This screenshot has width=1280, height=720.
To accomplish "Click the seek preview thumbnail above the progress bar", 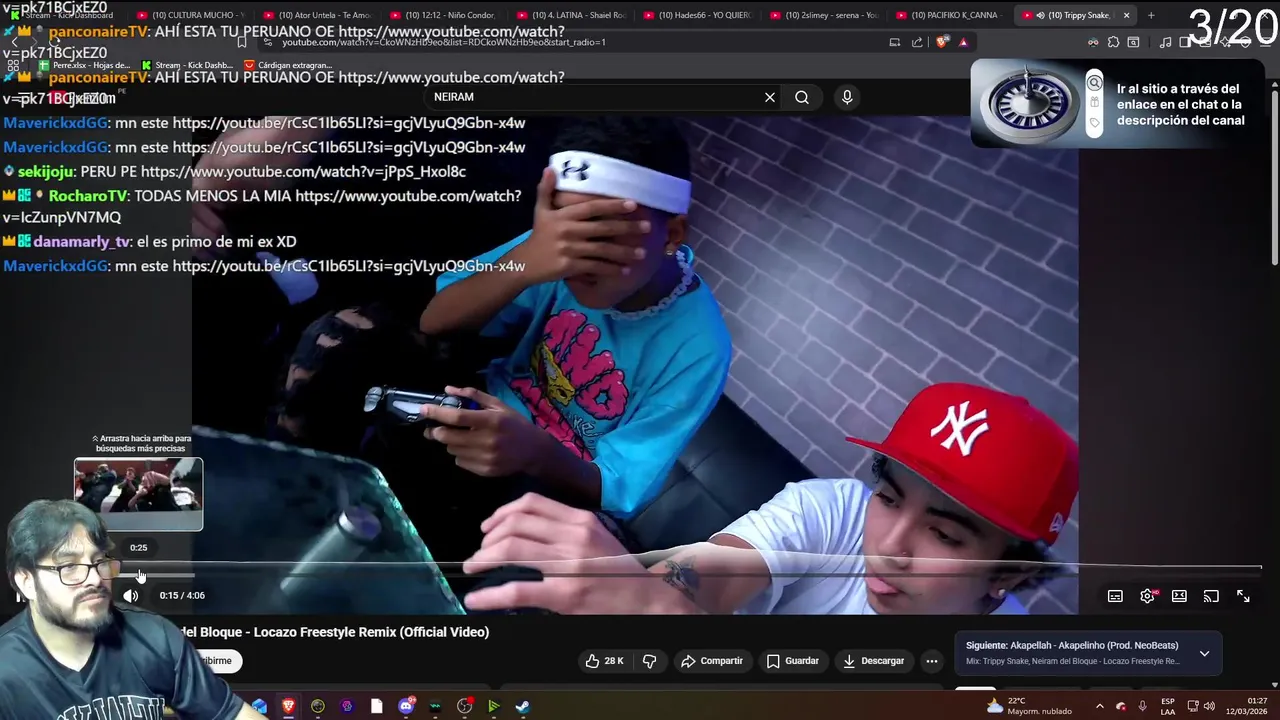I will [x=139, y=494].
